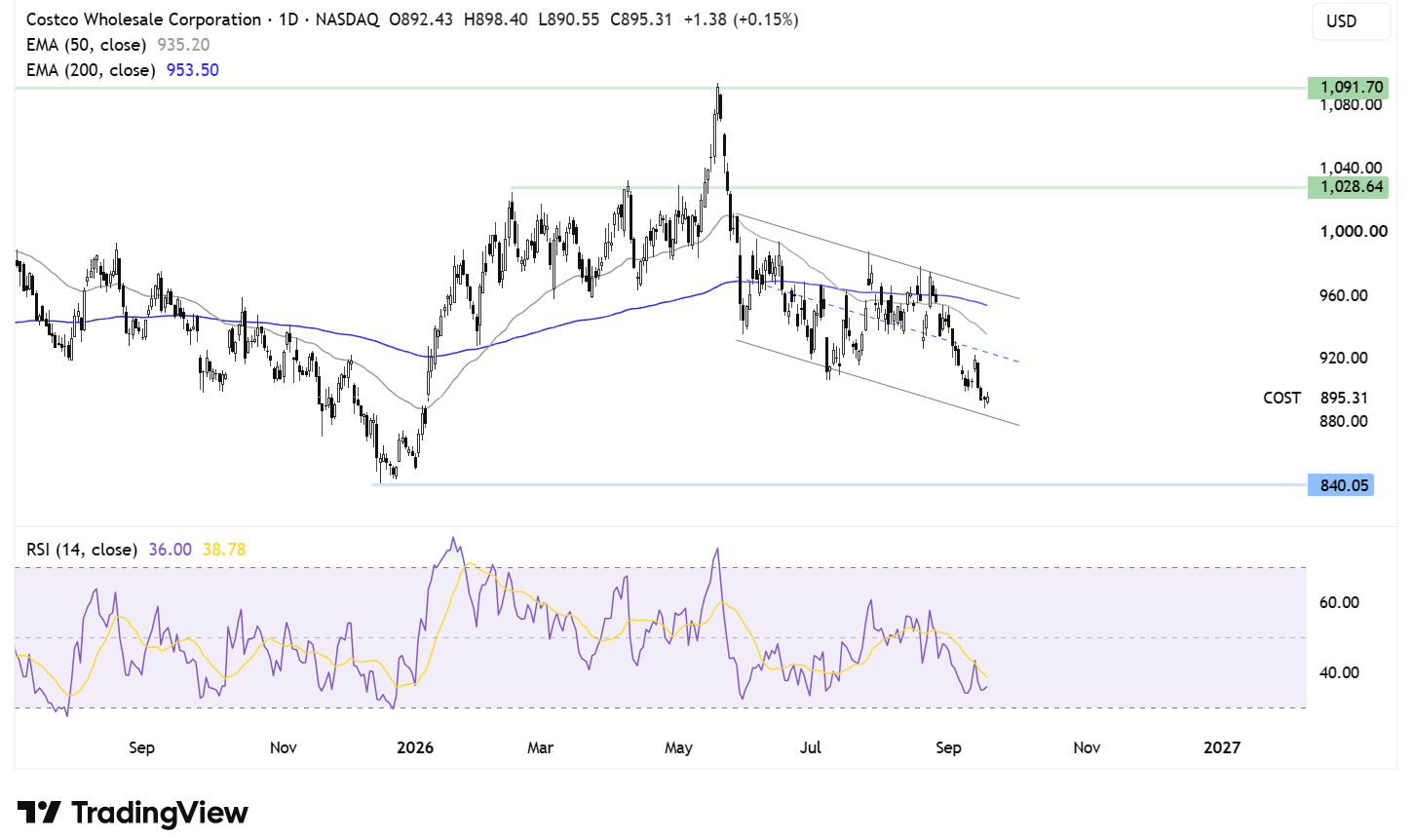Click the Nov label preceding 2027
The image size is (1412, 840).
[1087, 747]
